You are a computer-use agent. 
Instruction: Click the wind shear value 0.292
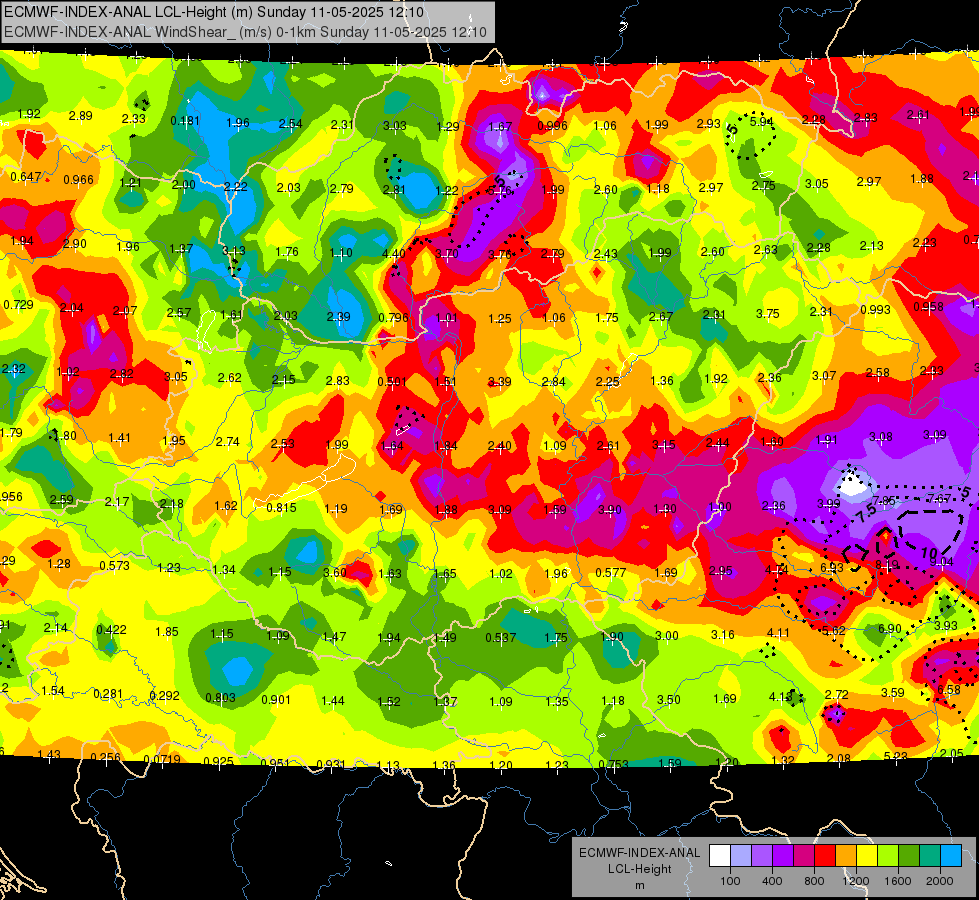point(164,695)
